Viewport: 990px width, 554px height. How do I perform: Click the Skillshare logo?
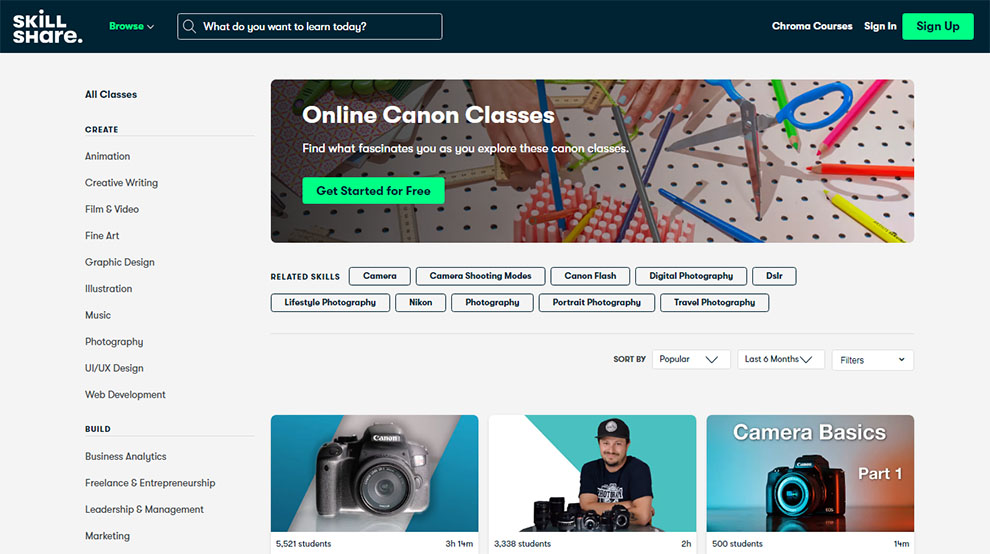tap(47, 27)
